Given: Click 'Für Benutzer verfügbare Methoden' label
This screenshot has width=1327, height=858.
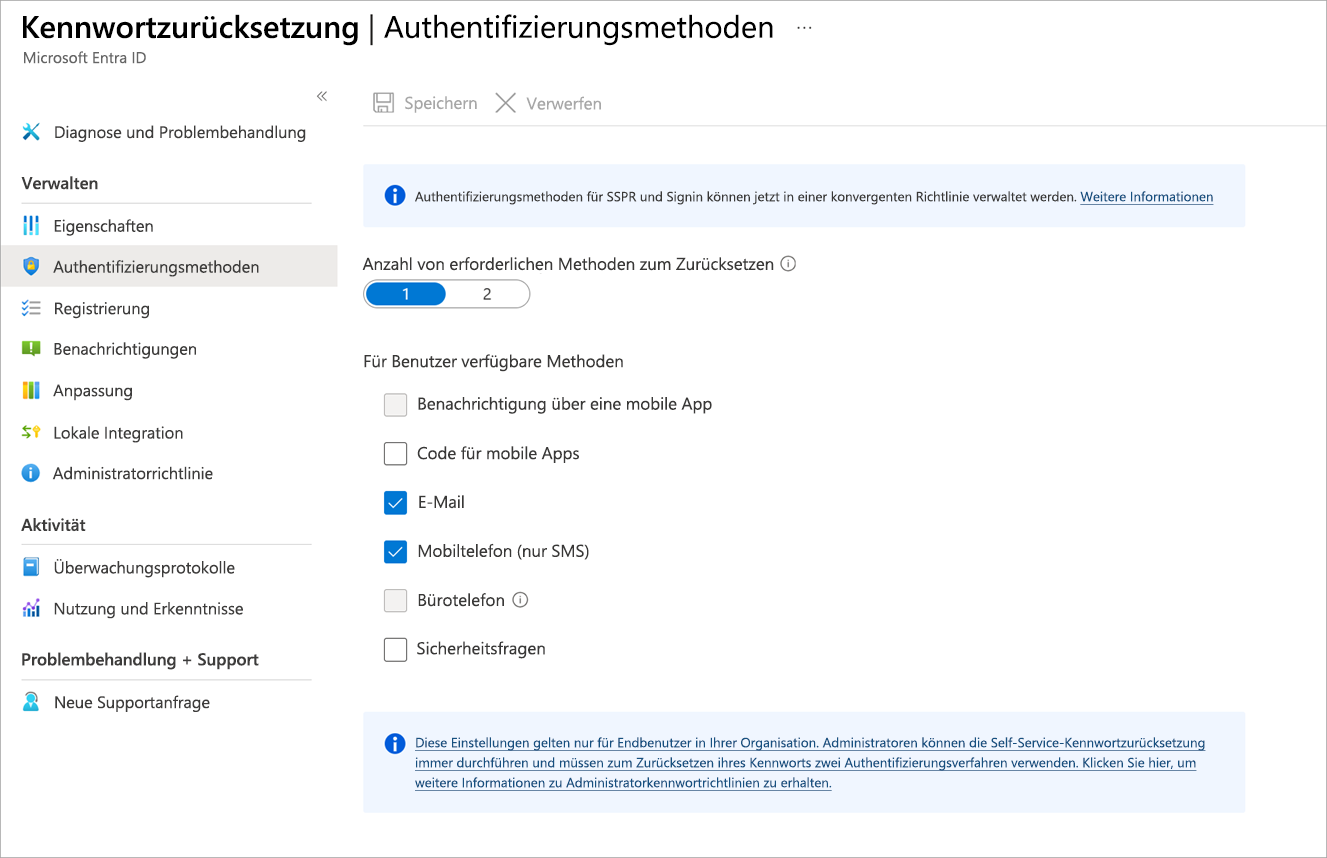Looking at the screenshot, I should tap(493, 361).
